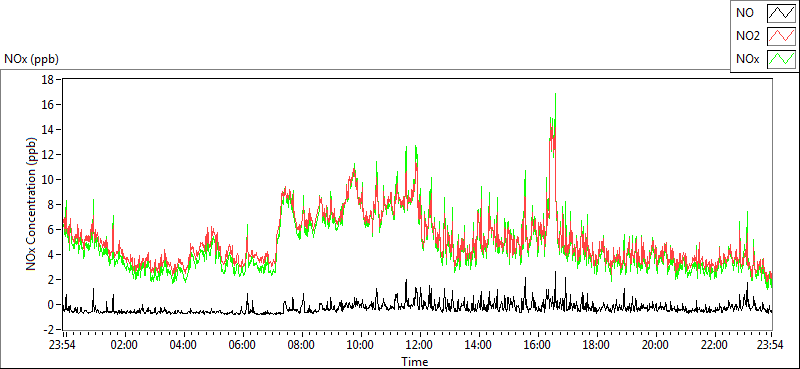Click the 6 value on y-axis

click(x=52, y=229)
